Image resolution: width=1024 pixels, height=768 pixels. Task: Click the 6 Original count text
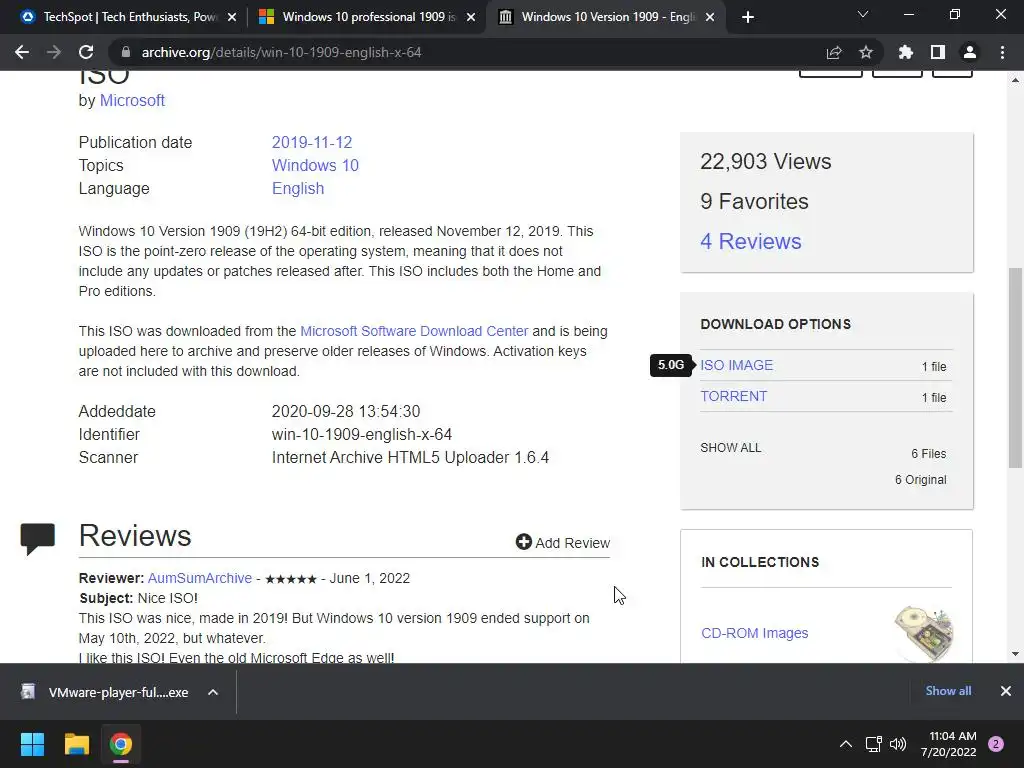[920, 480]
